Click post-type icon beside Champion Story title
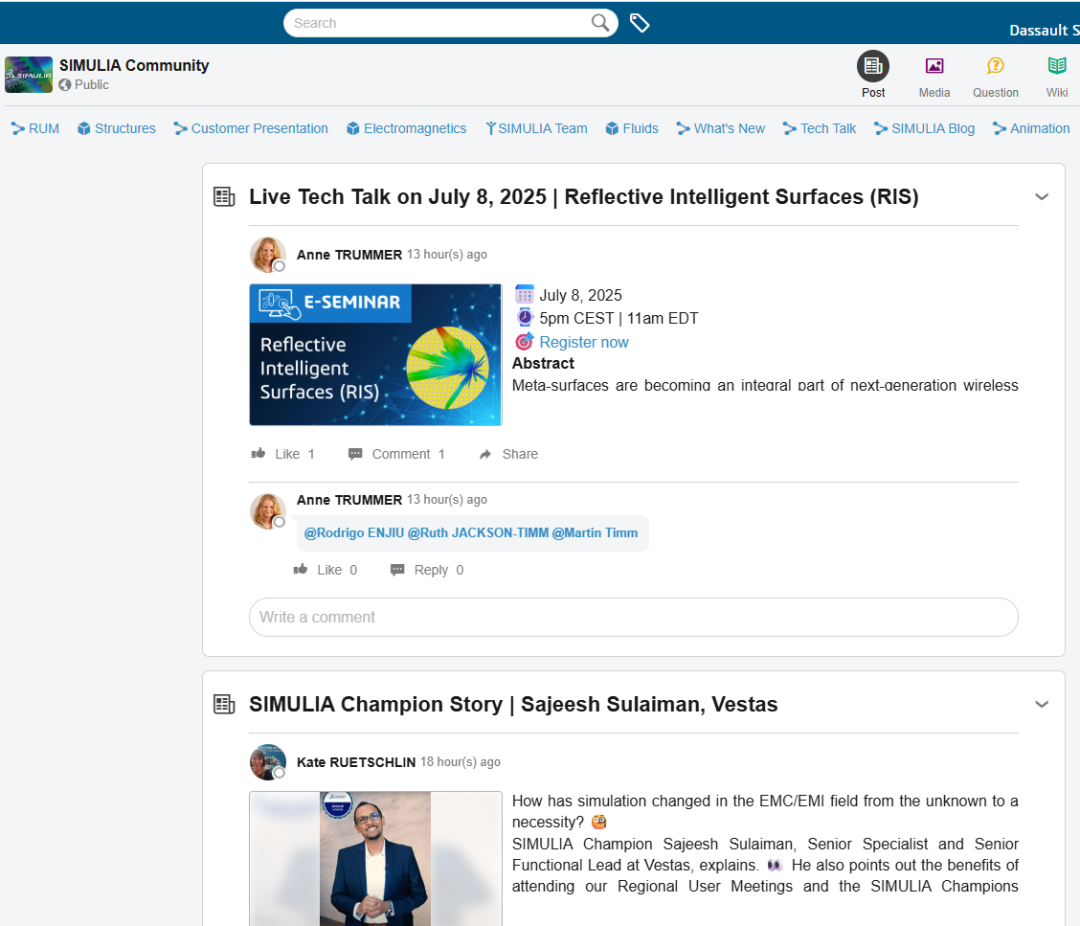Screen dimensions: 1080x926 point(224,704)
